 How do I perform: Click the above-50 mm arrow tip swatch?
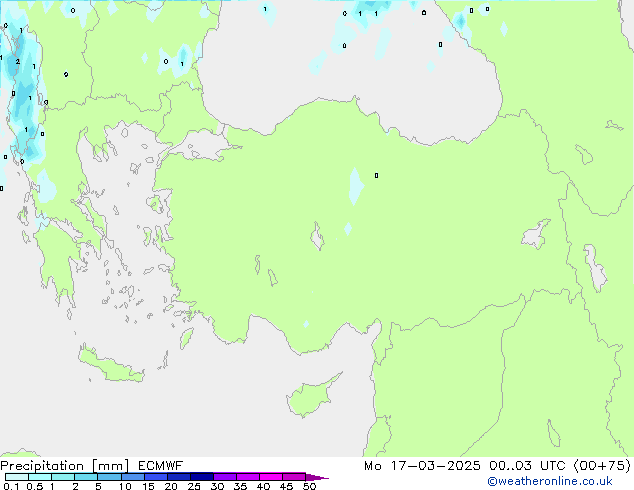(317, 477)
